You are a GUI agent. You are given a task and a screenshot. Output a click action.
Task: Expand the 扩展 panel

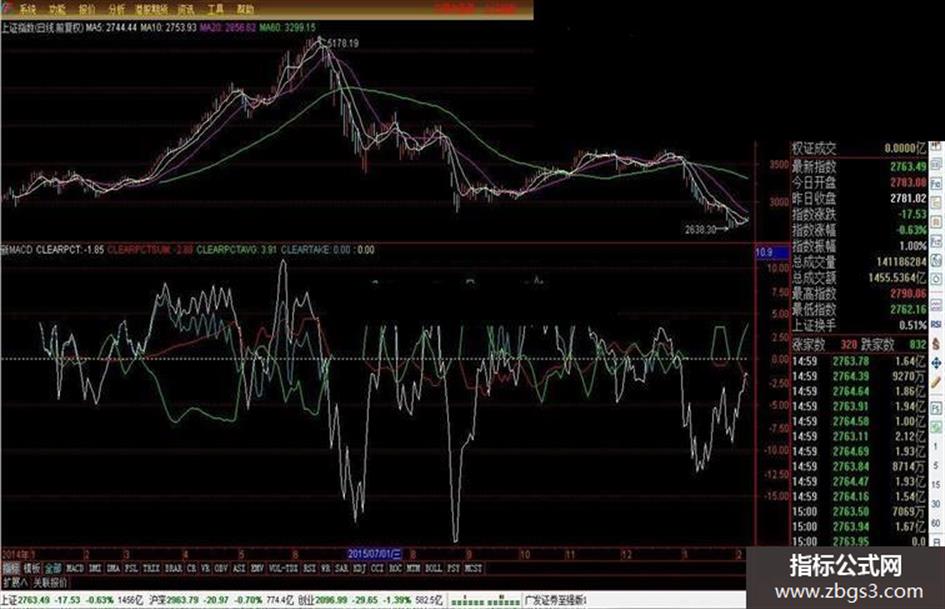click(x=15, y=582)
